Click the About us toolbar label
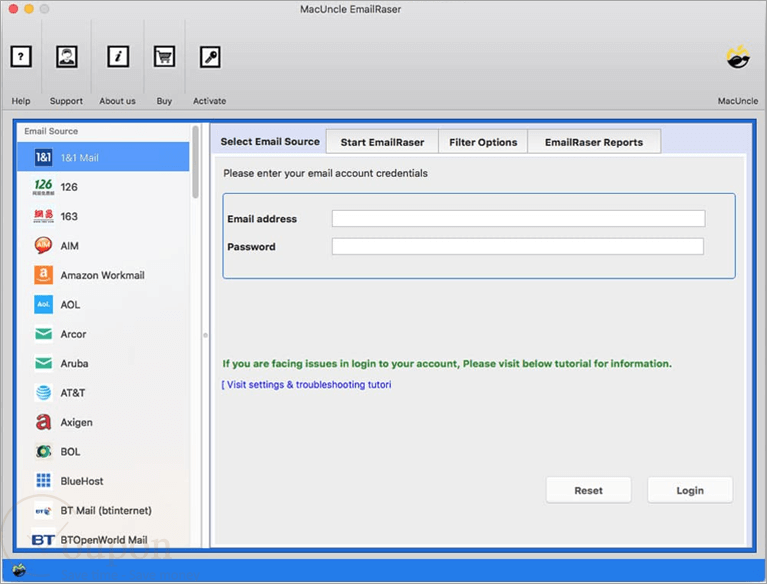 pos(117,101)
